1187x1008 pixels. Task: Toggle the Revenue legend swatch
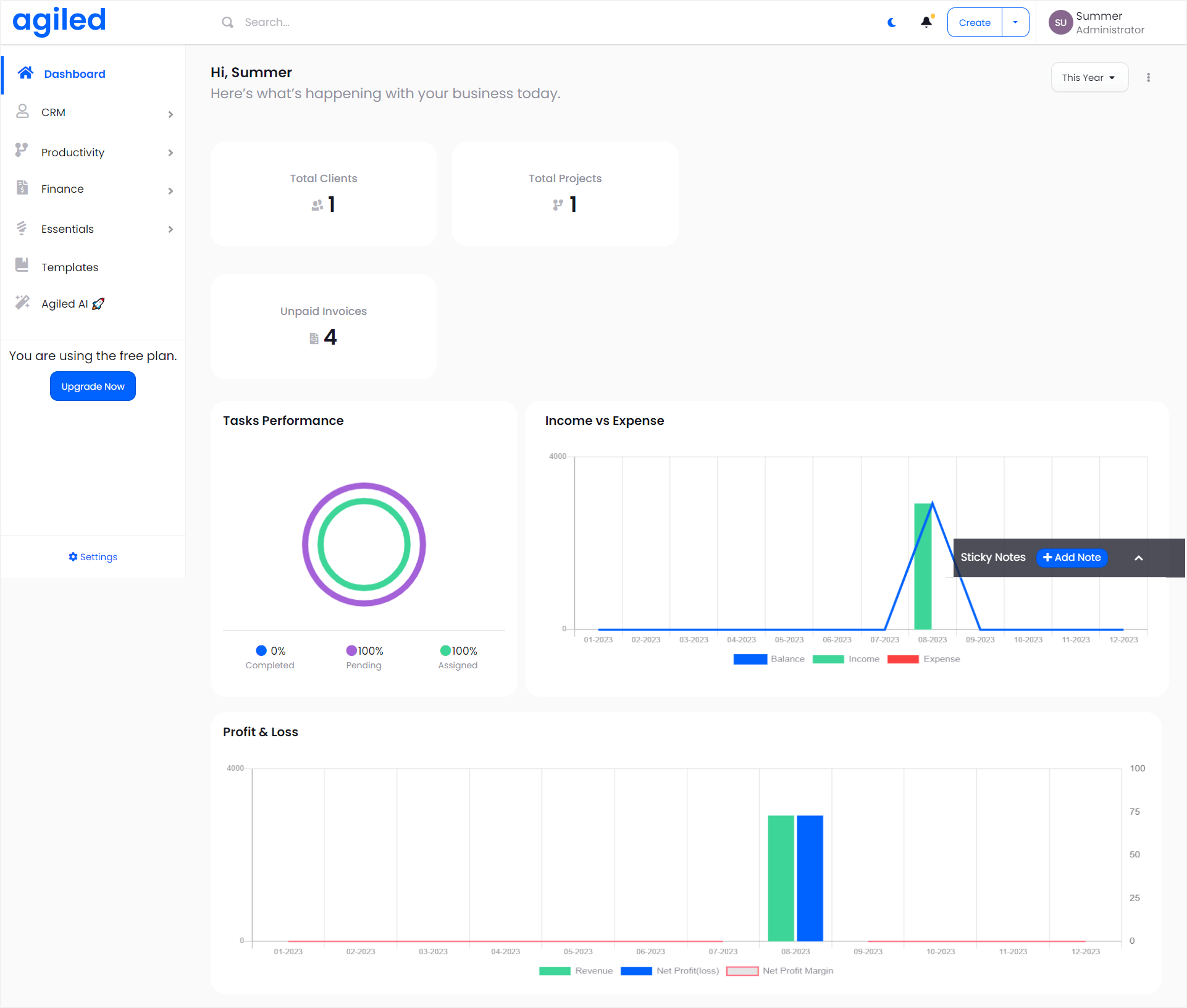coord(555,971)
